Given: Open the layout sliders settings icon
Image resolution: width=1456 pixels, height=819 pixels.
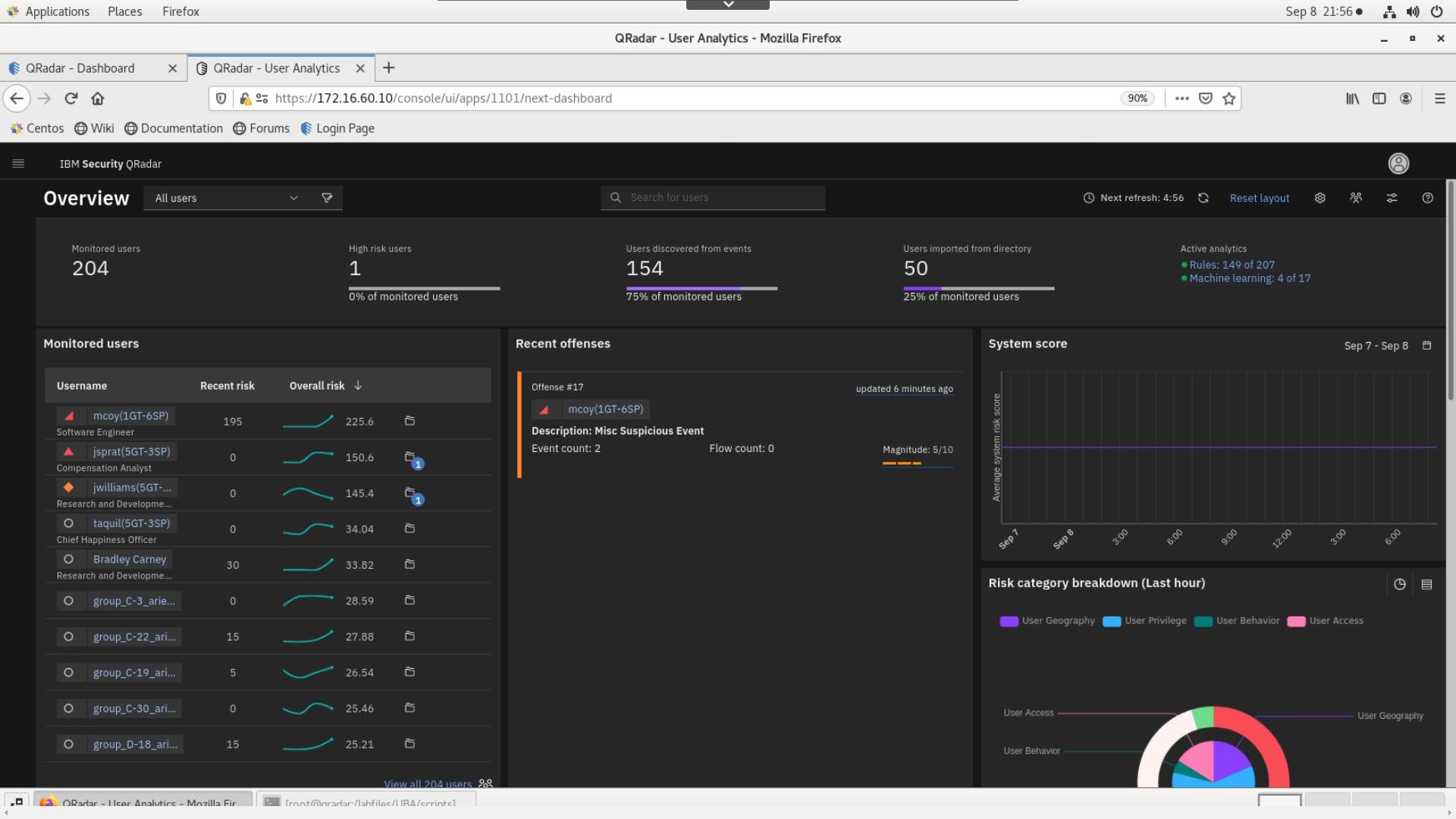Looking at the screenshot, I should point(1392,198).
